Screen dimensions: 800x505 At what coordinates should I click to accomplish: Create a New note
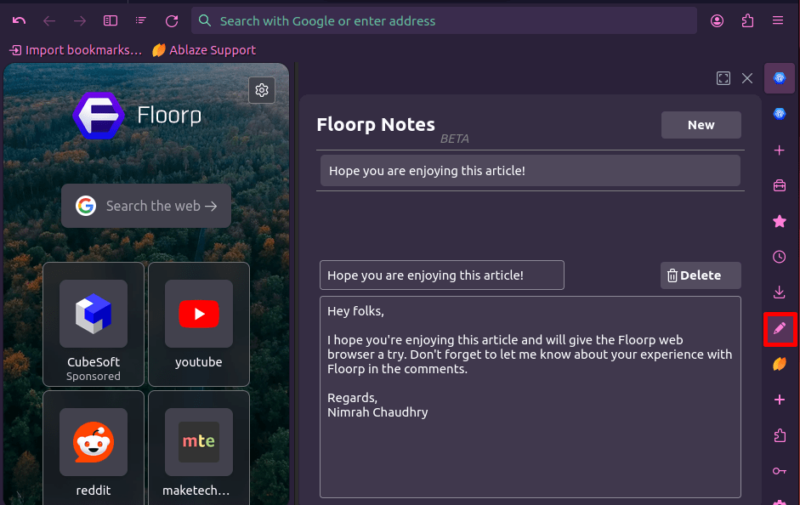pyautogui.click(x=701, y=125)
